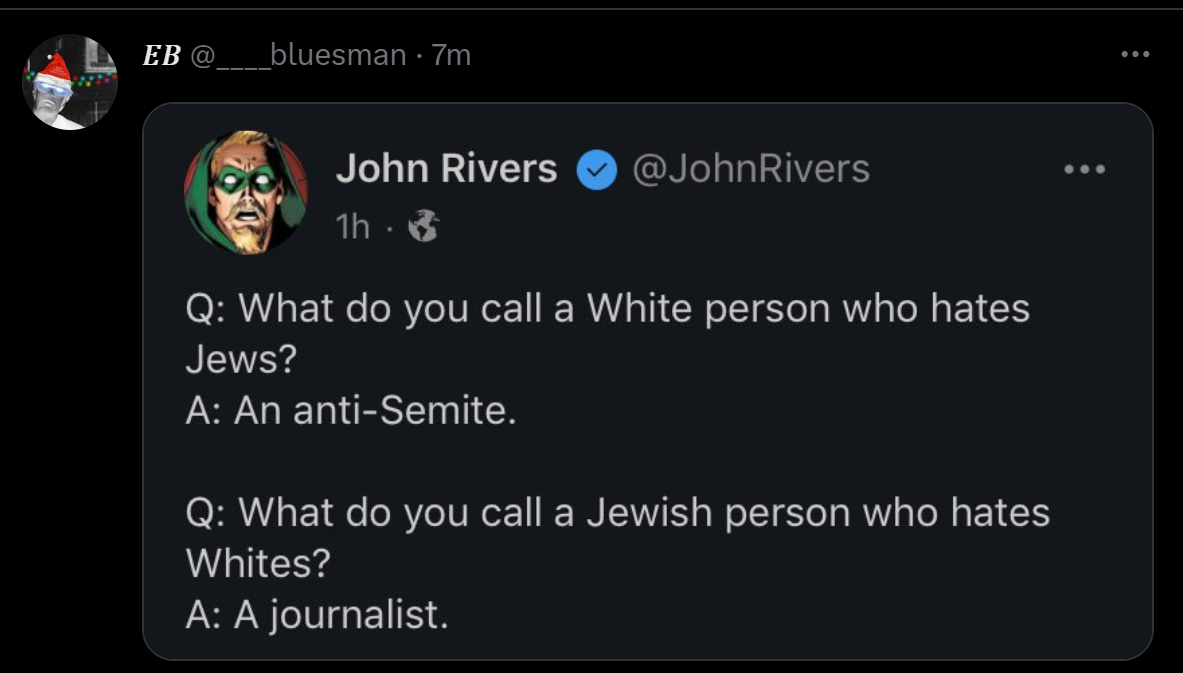Viewport: 1183px width, 673px height.
Task: Click the second "Q: What do you call" line
Action: (617, 512)
